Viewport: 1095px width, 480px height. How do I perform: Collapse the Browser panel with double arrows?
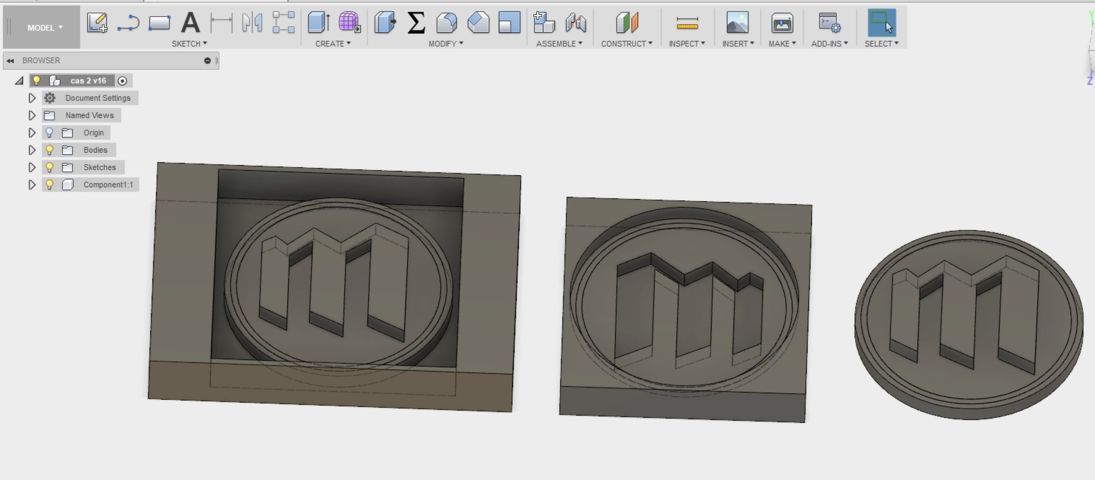[10, 61]
